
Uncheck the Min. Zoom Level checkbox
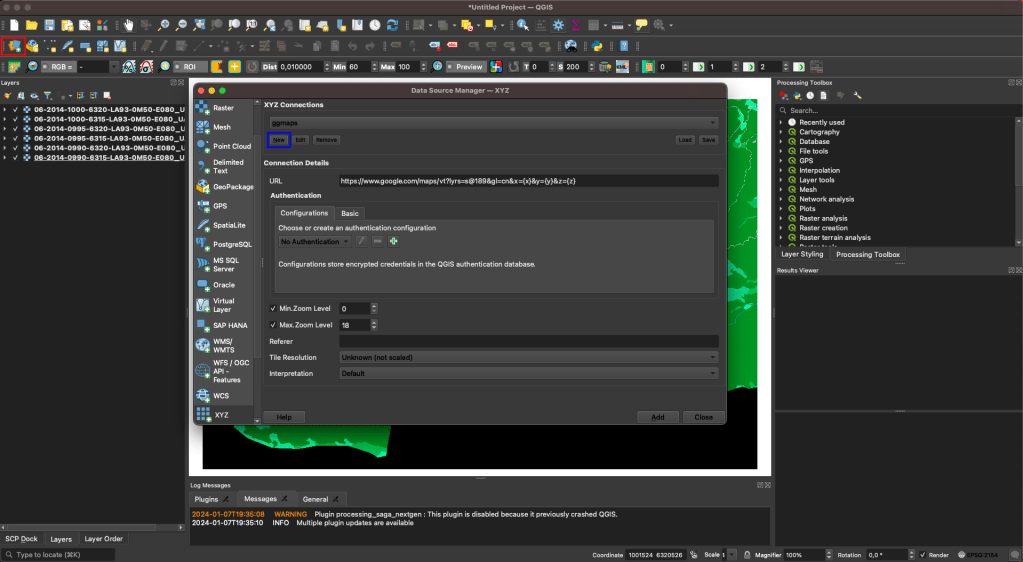[273, 309]
